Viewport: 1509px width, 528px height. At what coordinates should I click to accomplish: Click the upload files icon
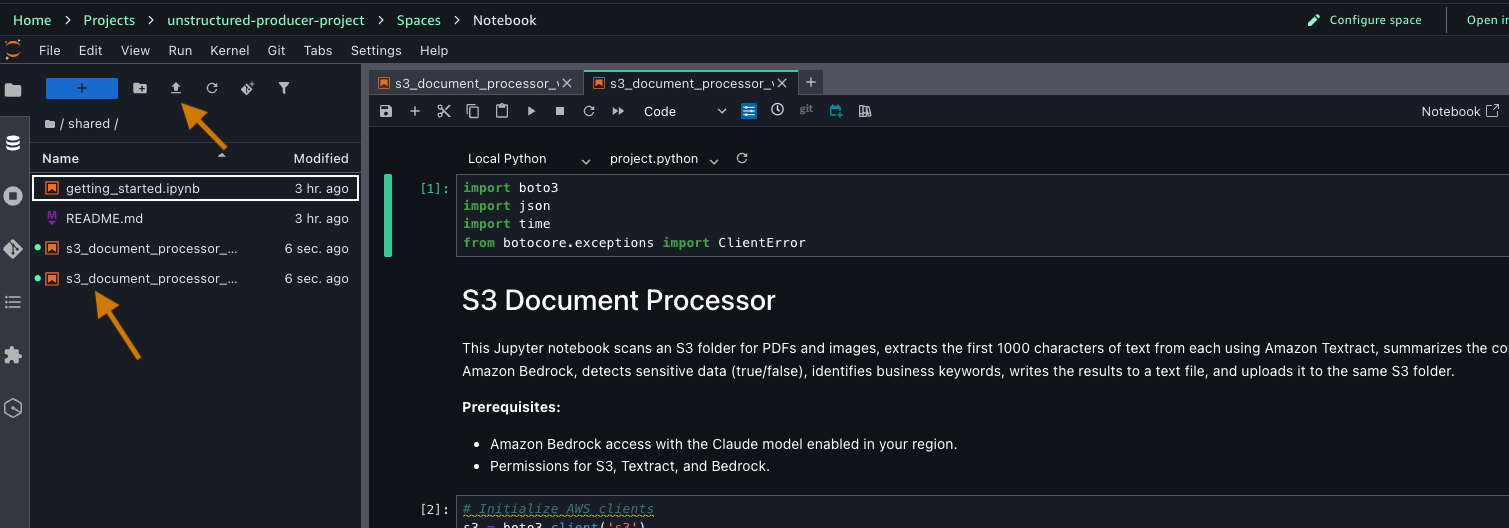tap(176, 88)
